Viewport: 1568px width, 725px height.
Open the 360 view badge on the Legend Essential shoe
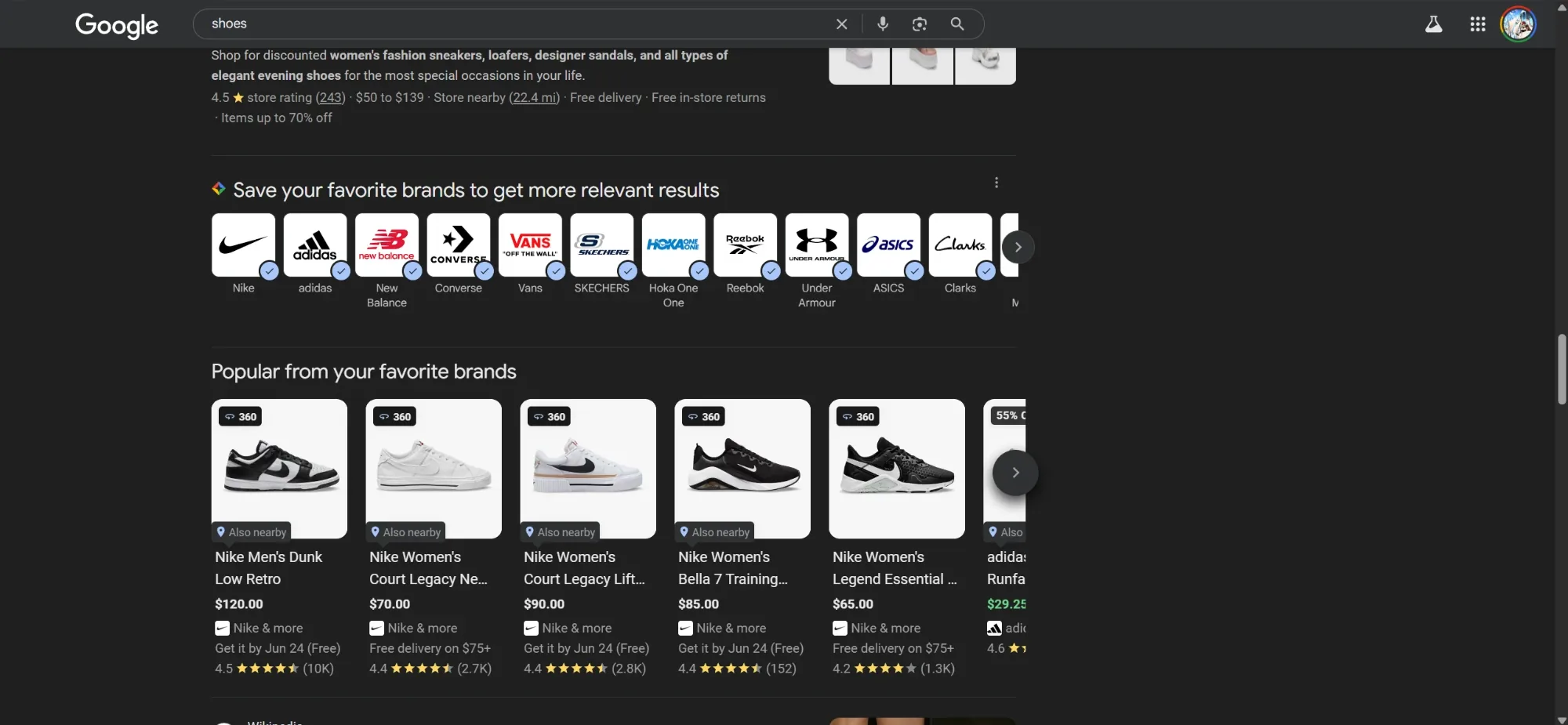pos(858,417)
